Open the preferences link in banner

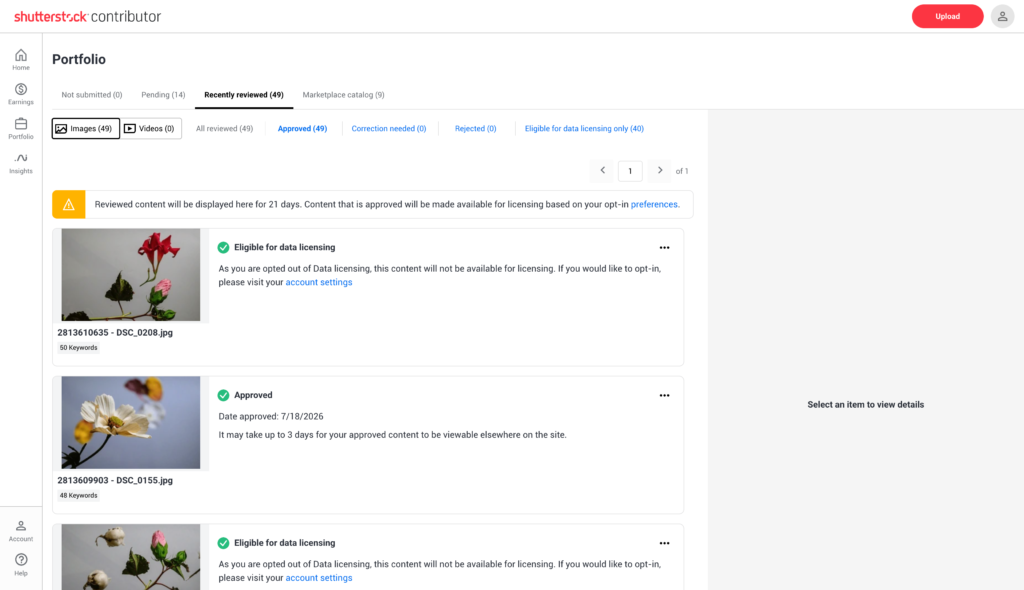coord(654,205)
